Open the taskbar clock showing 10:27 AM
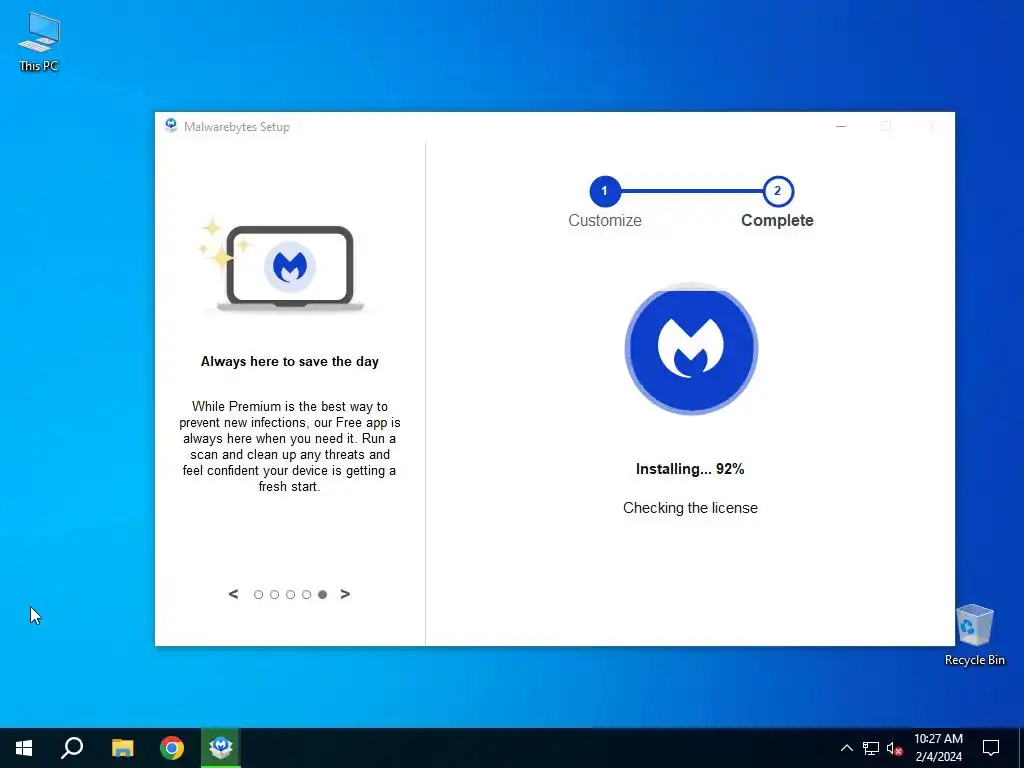 click(x=938, y=748)
